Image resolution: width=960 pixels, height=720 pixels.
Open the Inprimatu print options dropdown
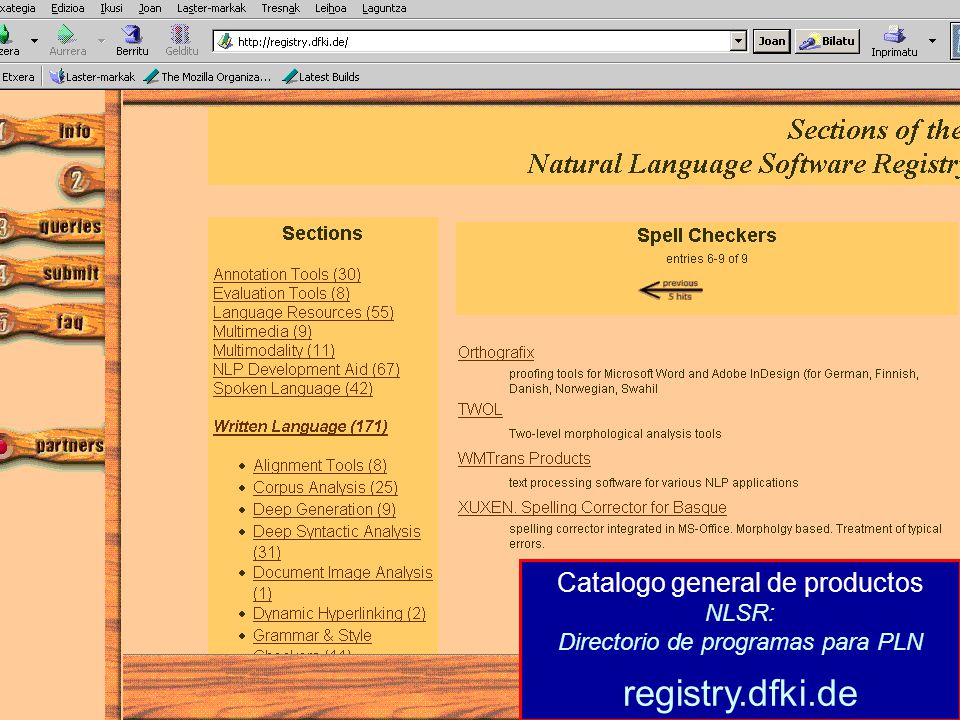click(932, 41)
